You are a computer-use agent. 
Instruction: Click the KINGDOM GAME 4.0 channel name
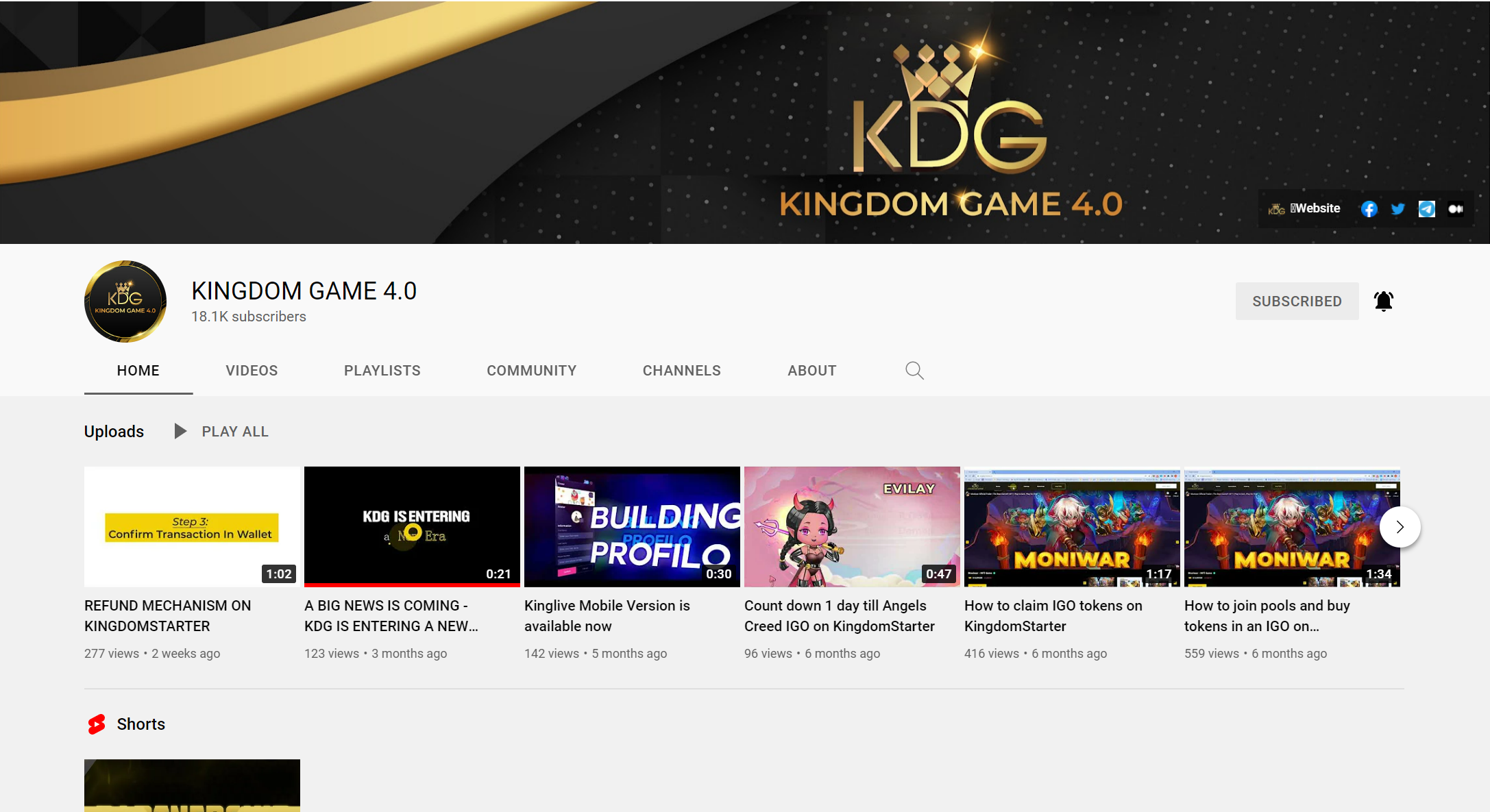click(x=304, y=291)
